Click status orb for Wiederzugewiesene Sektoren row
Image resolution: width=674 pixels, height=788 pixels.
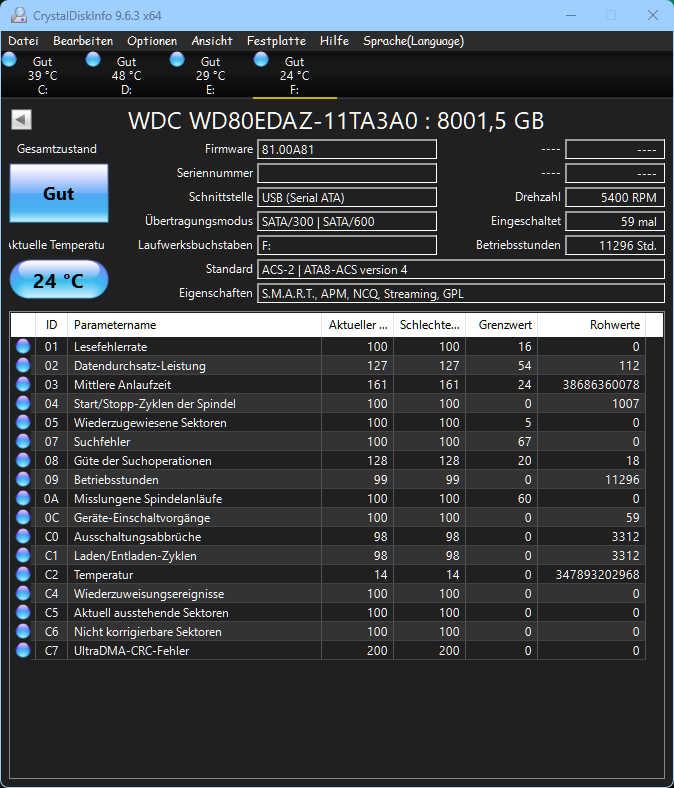pos(23,423)
